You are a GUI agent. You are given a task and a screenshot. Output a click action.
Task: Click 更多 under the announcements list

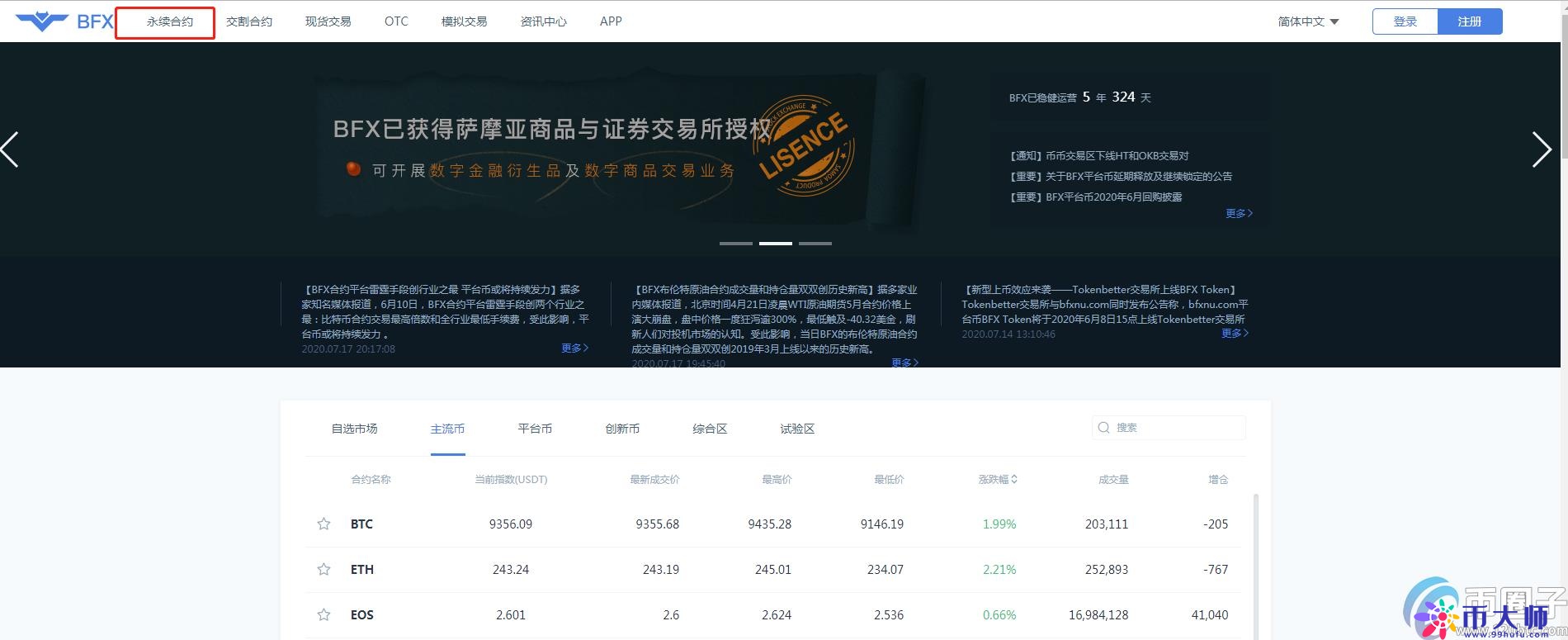pos(1240,213)
